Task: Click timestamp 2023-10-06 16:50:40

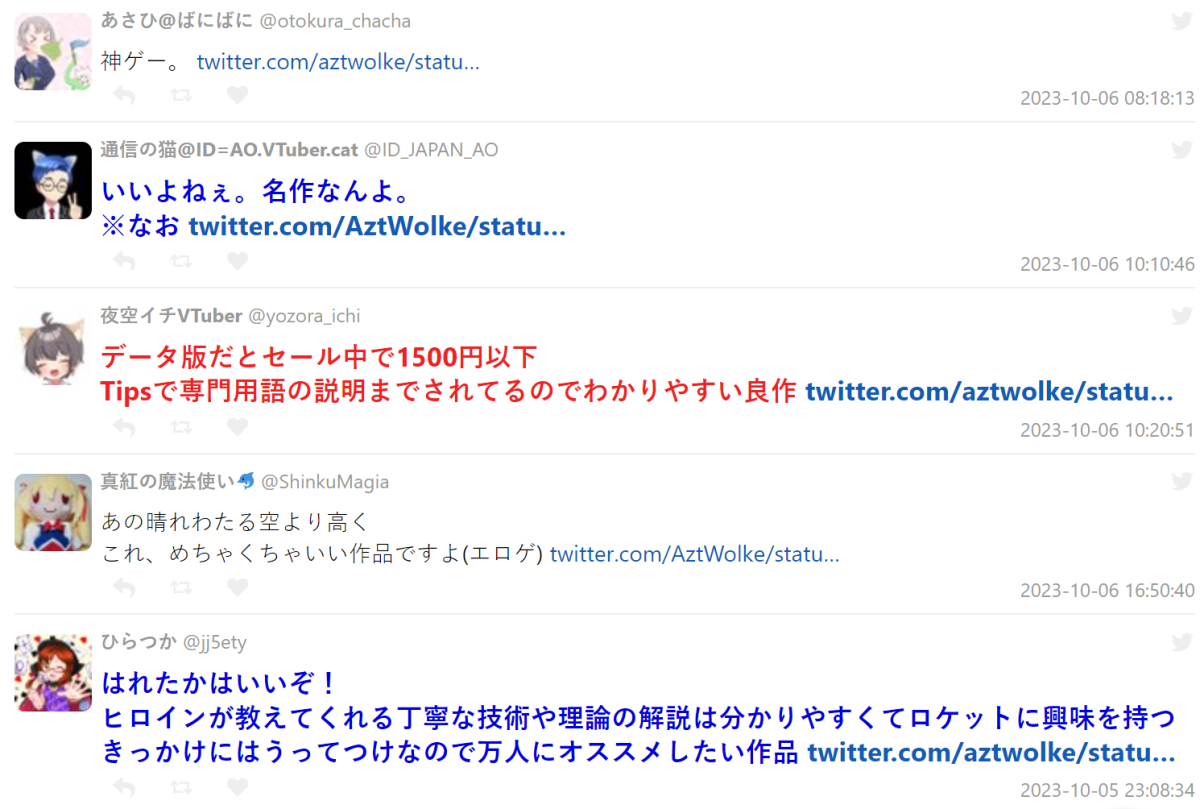Action: [1107, 590]
